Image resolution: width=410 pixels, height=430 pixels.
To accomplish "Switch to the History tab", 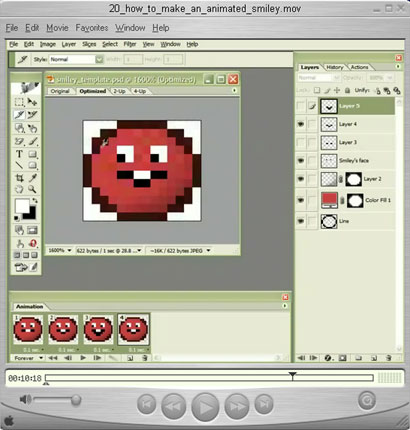I will [335, 67].
